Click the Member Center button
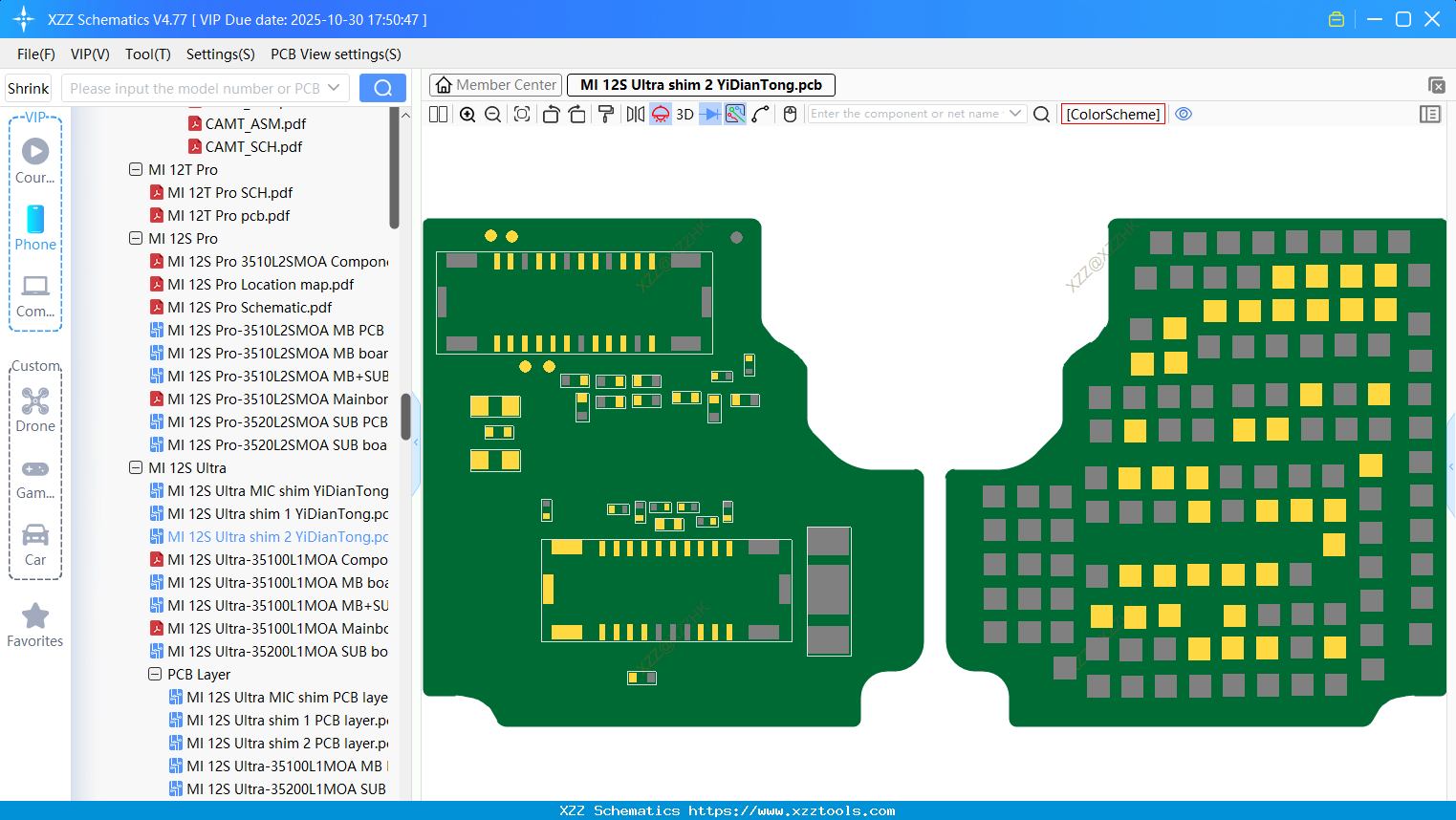This screenshot has width=1456, height=820. tap(495, 84)
